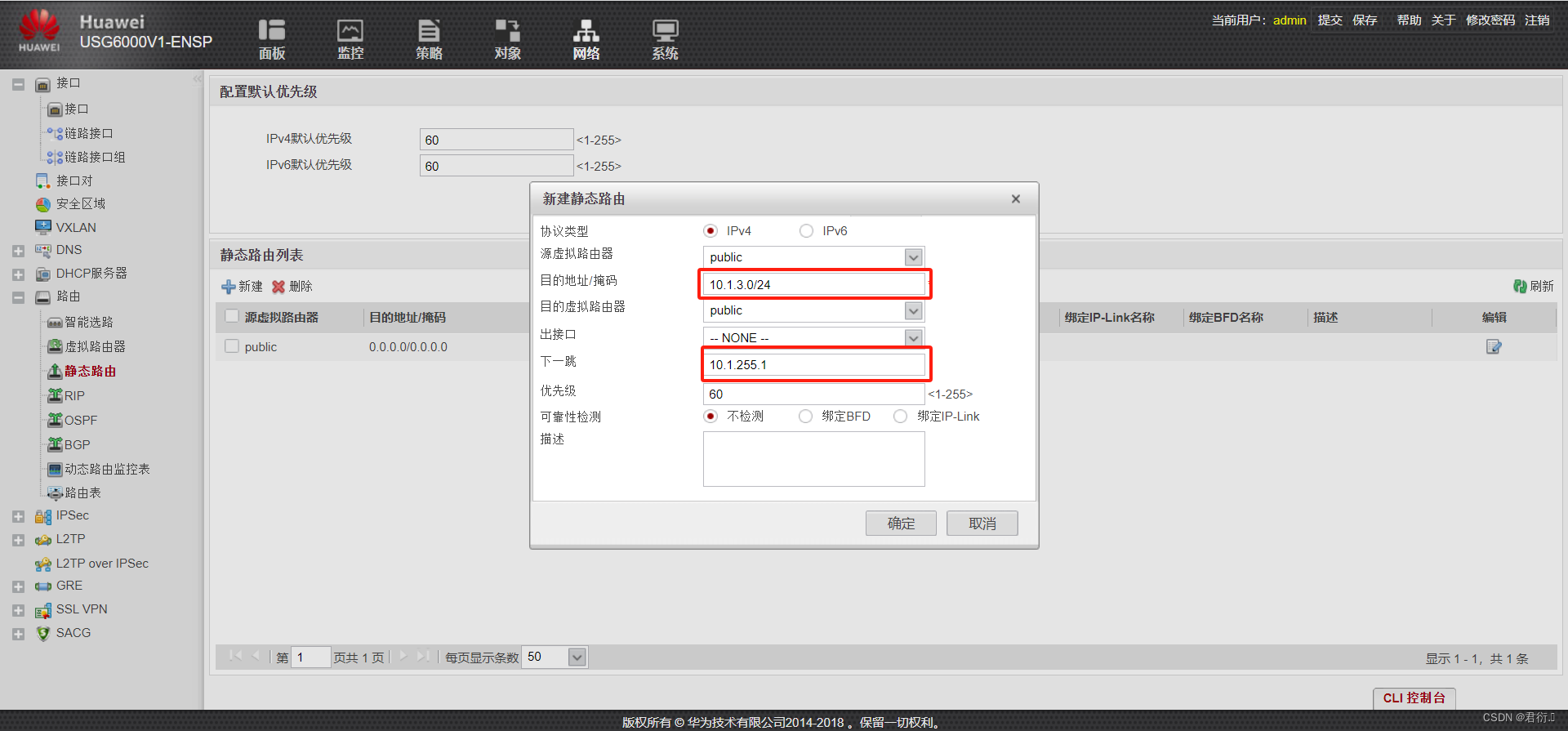Expand the SSL VPN tree node

18,610
